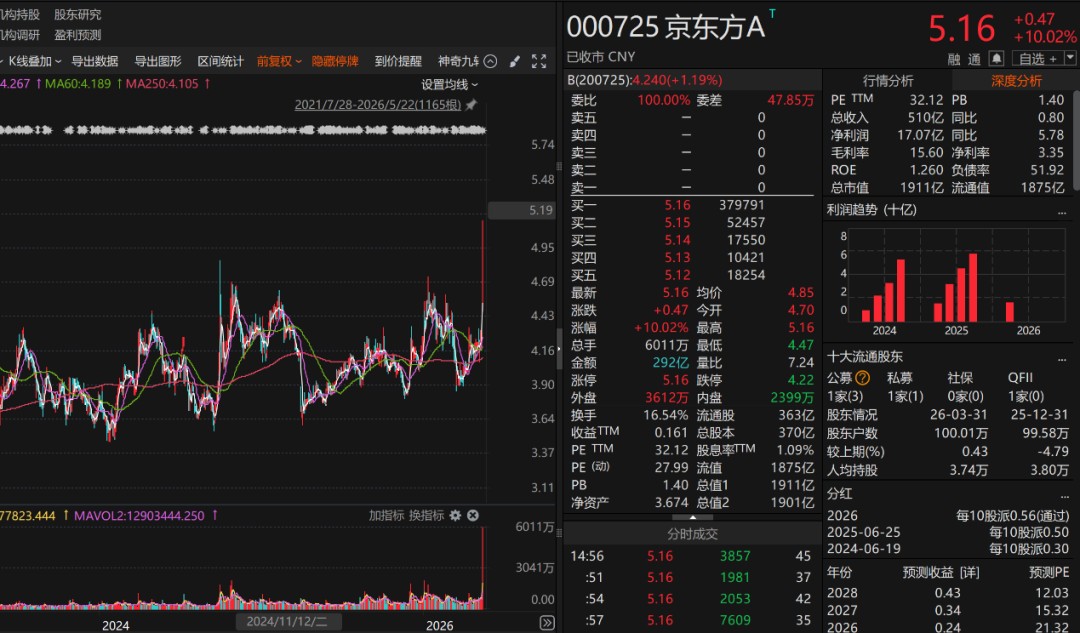Expand the K线叠加 dropdown

[x=34, y=61]
